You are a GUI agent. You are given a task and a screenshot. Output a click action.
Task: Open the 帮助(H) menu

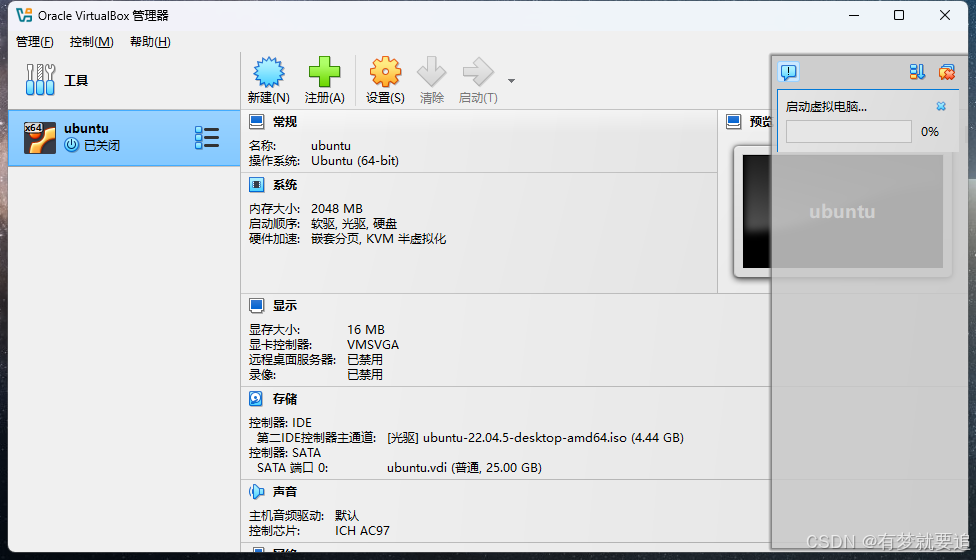[x=150, y=42]
